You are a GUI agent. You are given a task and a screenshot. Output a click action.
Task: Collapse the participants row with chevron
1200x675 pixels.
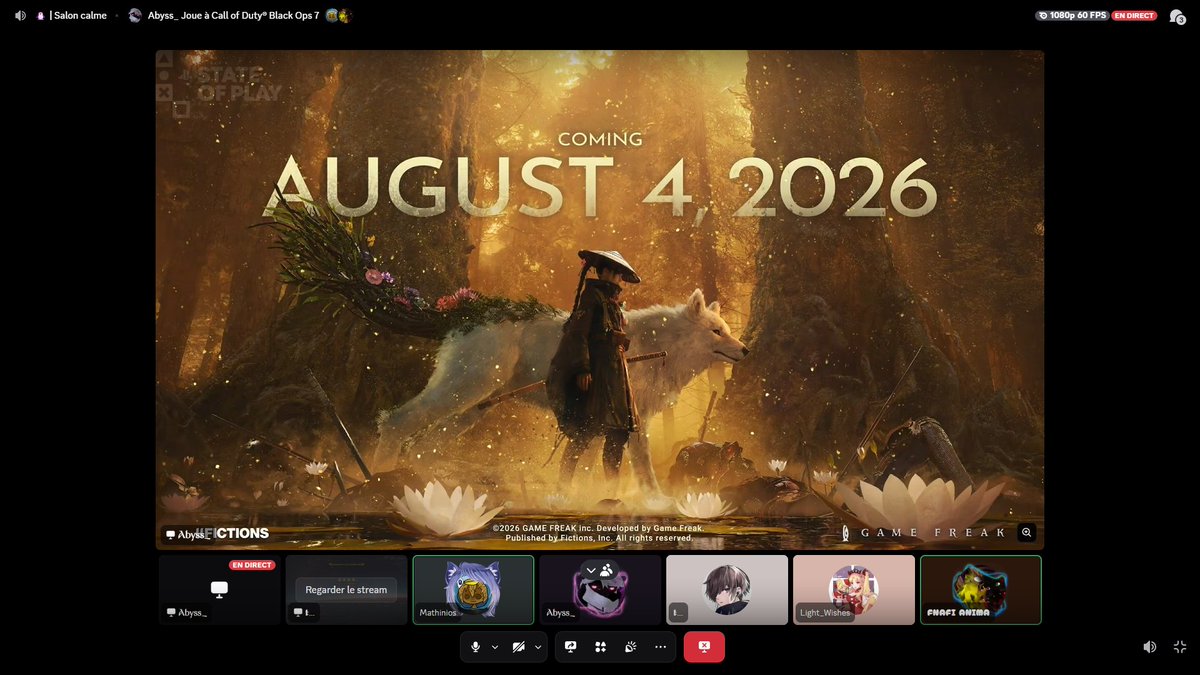pos(591,570)
